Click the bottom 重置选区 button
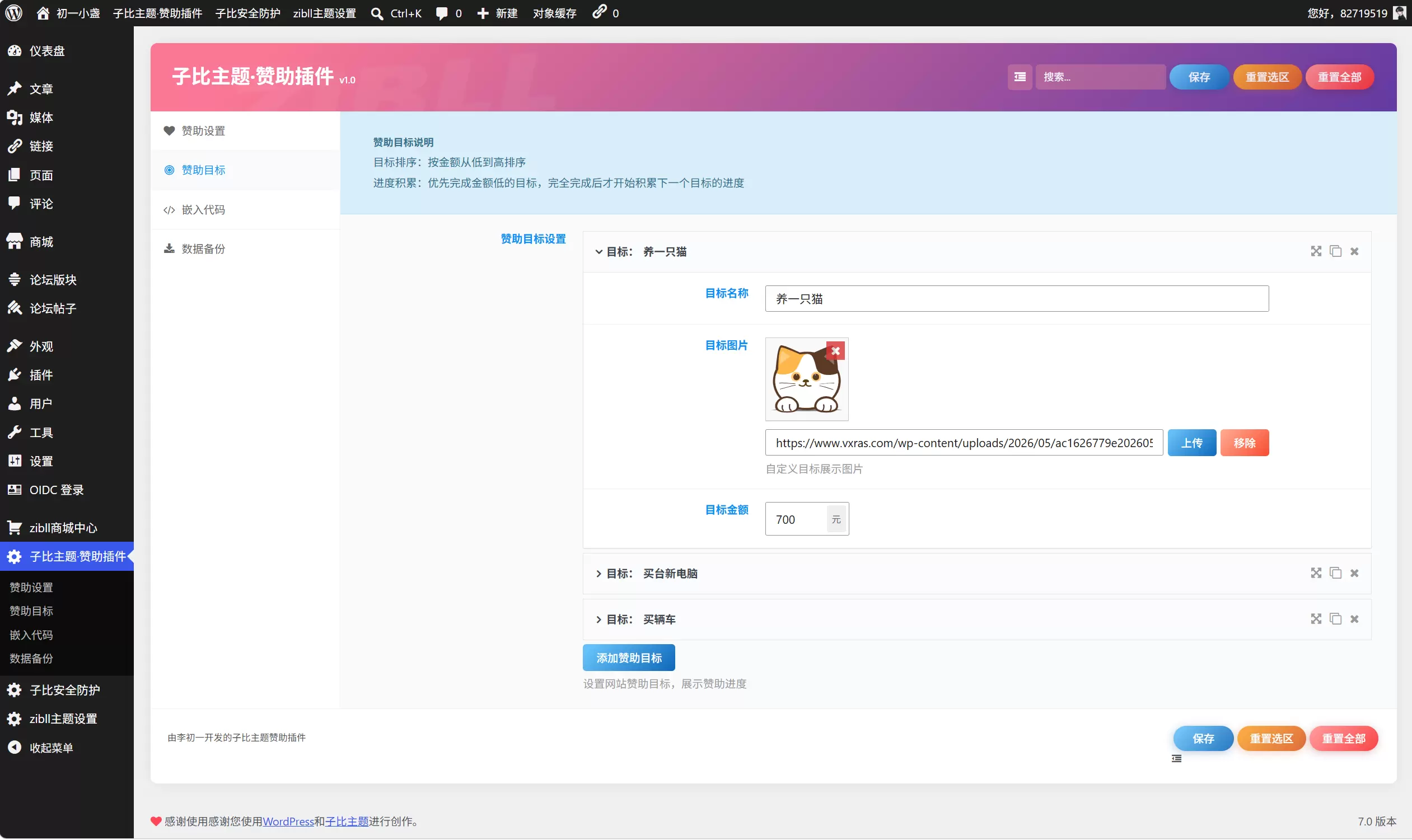Viewport: 1412px width, 840px height. [x=1271, y=739]
